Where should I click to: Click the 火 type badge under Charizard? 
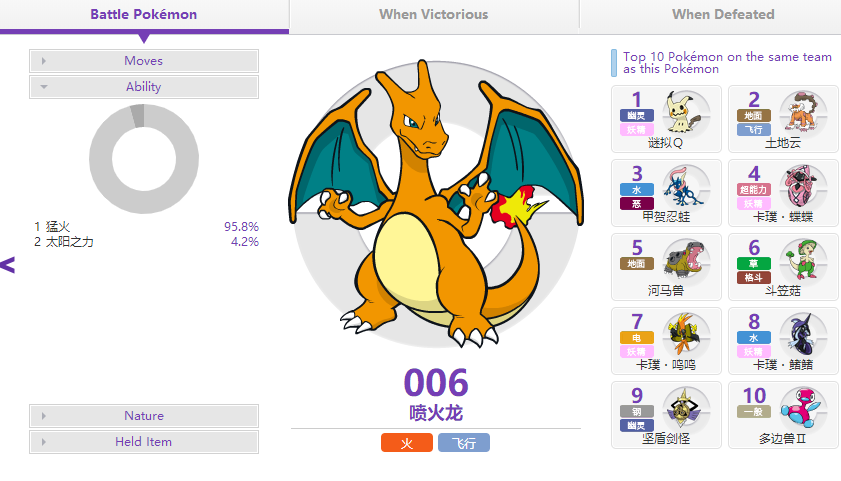tap(407, 443)
